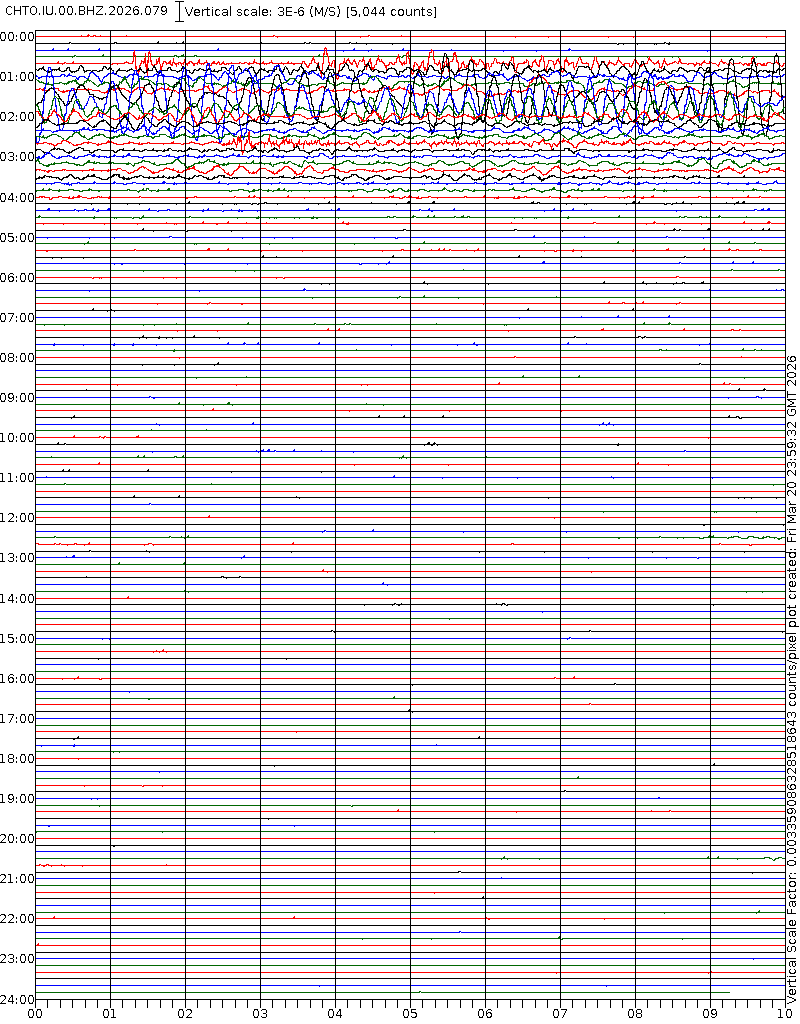Select the 20:00 hour label on left axis

tap(17, 839)
